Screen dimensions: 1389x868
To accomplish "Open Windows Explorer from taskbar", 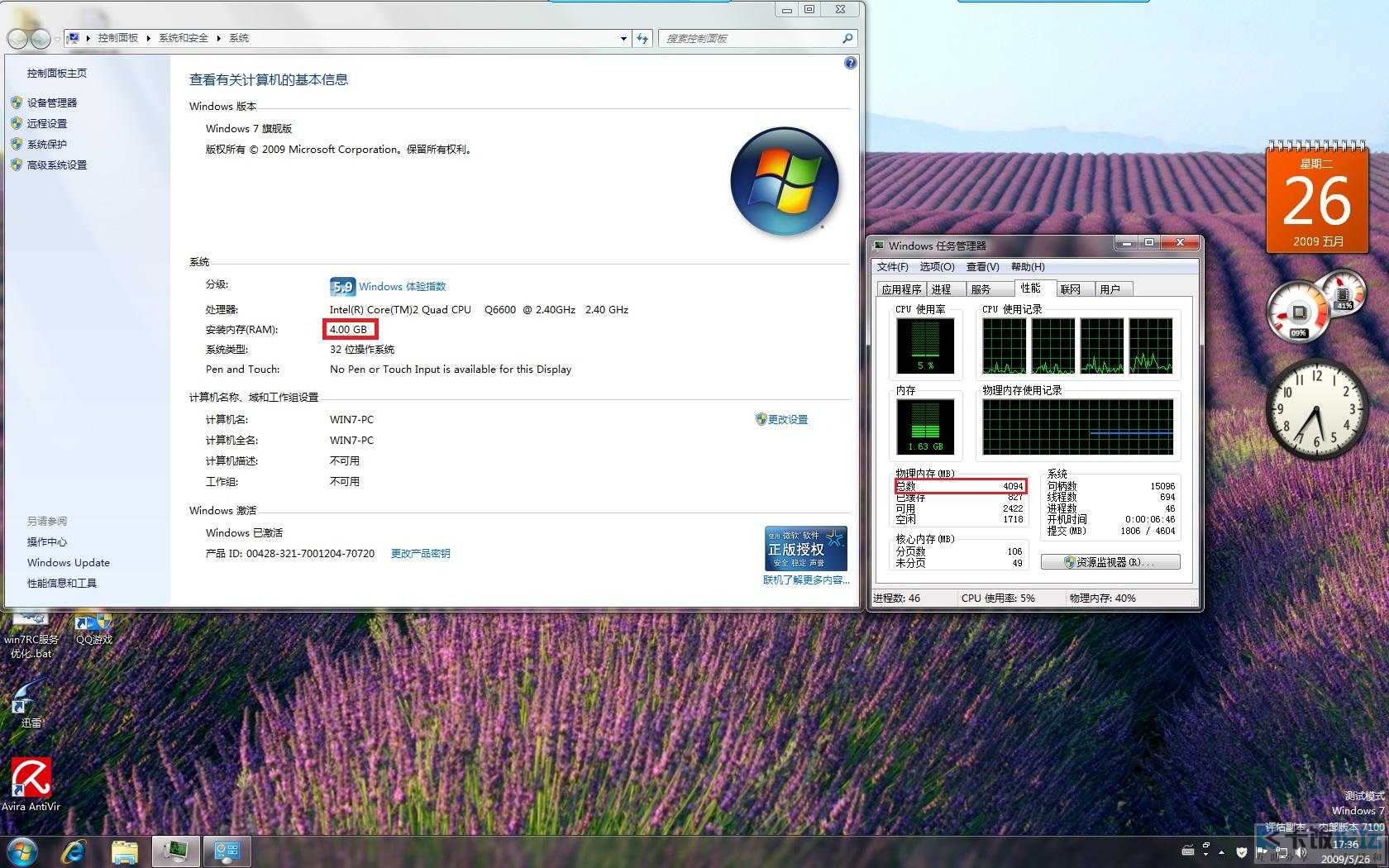I will point(124,851).
